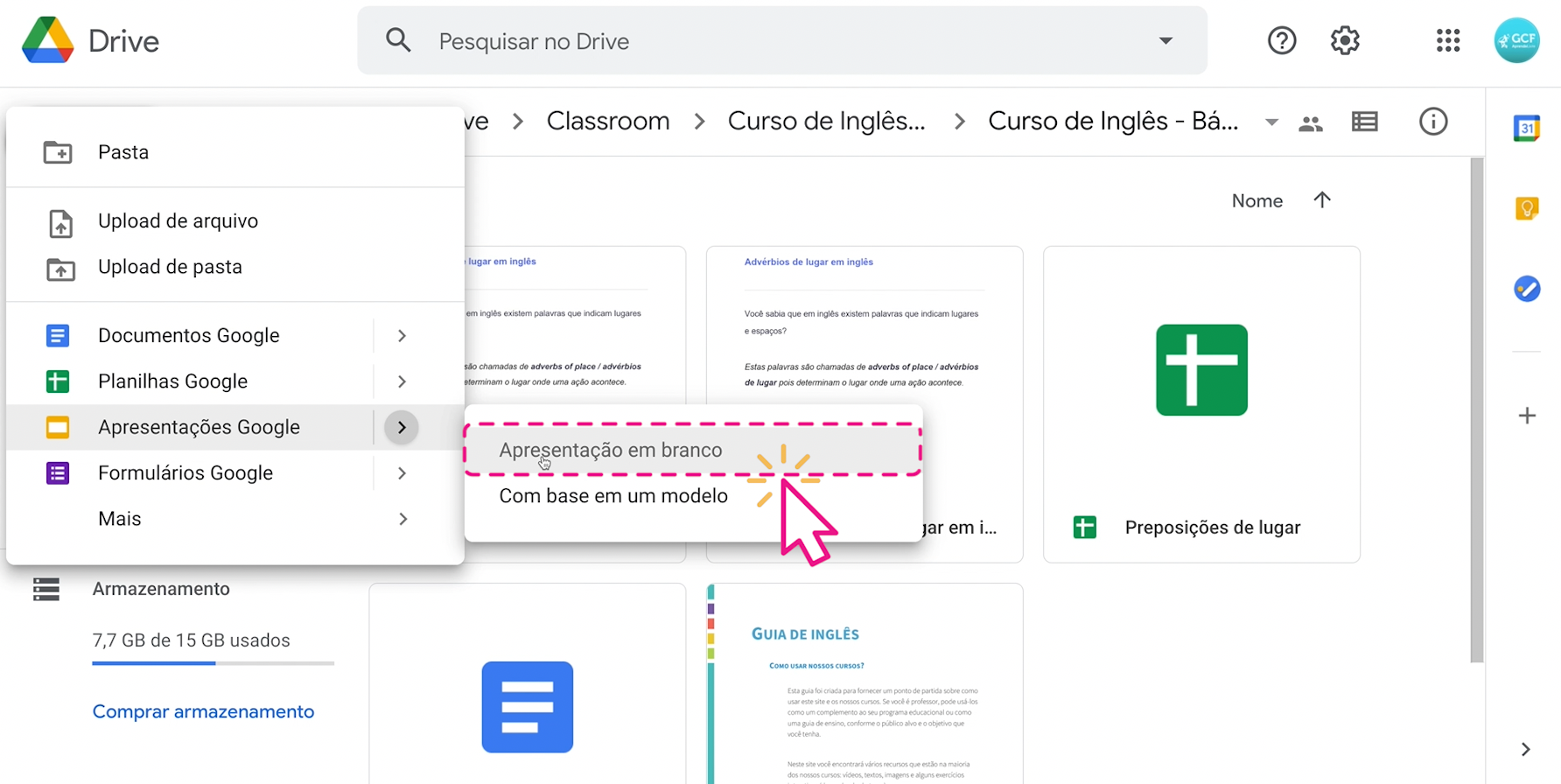Screen dimensions: 1561x784
Task: Expand Apresentações Google submenu arrow
Action: [x=402, y=427]
